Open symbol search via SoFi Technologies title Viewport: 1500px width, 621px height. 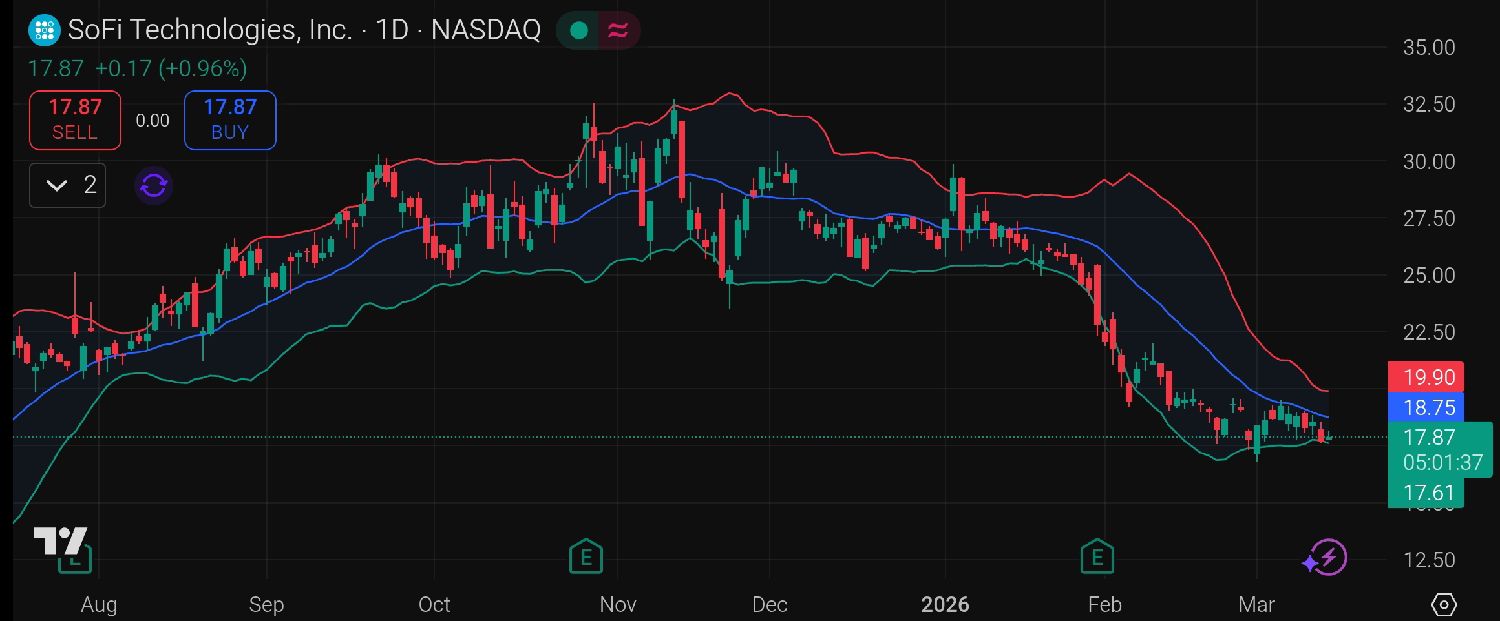coord(210,30)
